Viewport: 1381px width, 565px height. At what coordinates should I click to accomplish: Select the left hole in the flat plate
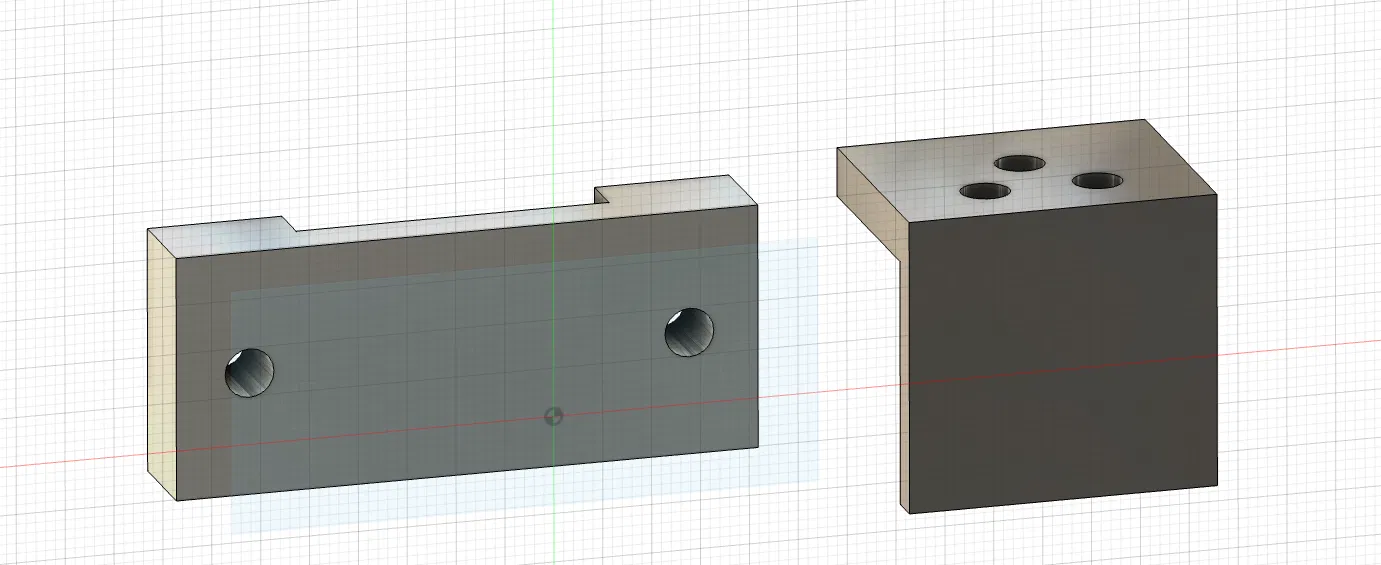249,372
